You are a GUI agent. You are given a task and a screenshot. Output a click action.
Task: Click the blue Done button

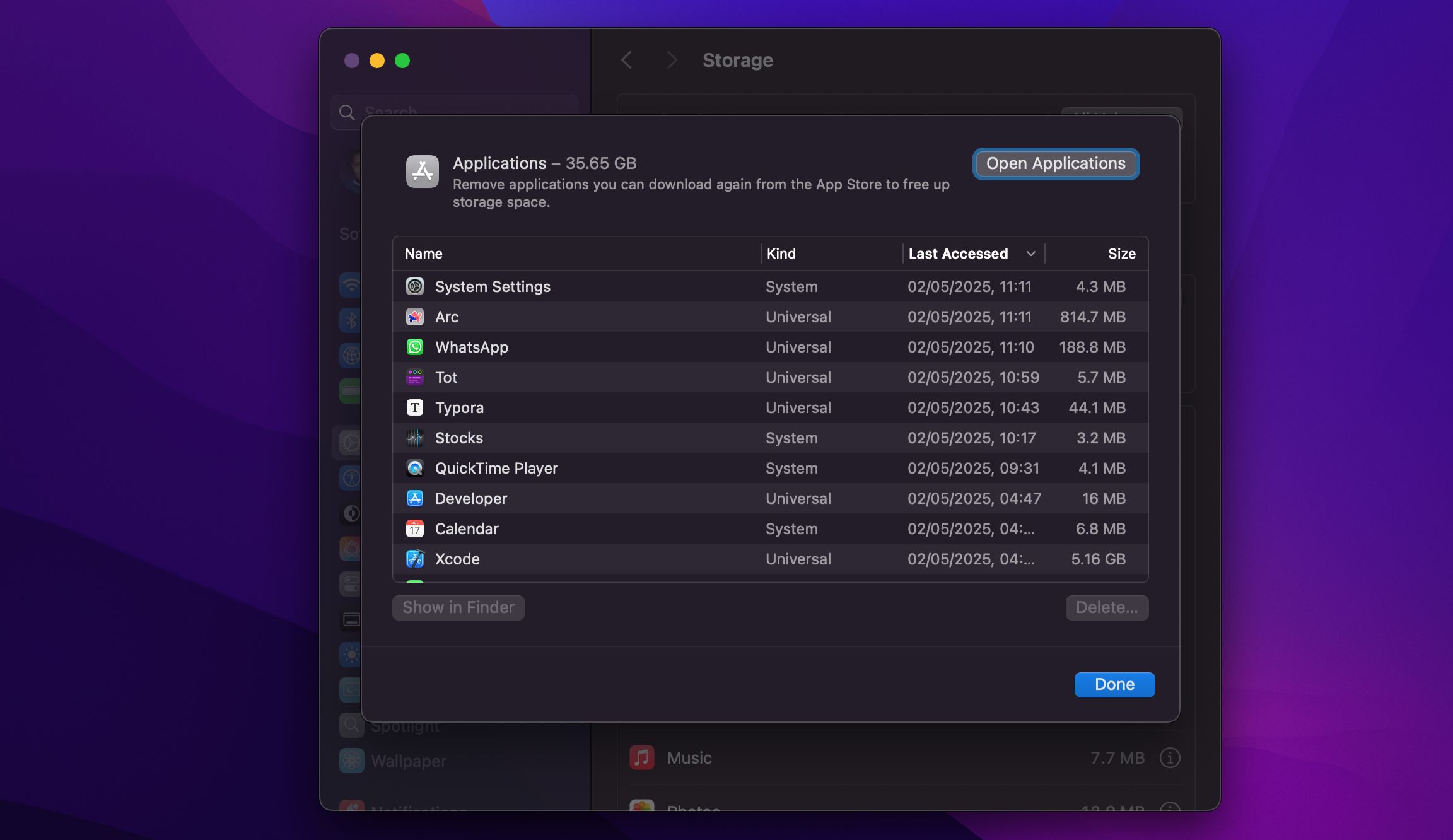click(1114, 684)
